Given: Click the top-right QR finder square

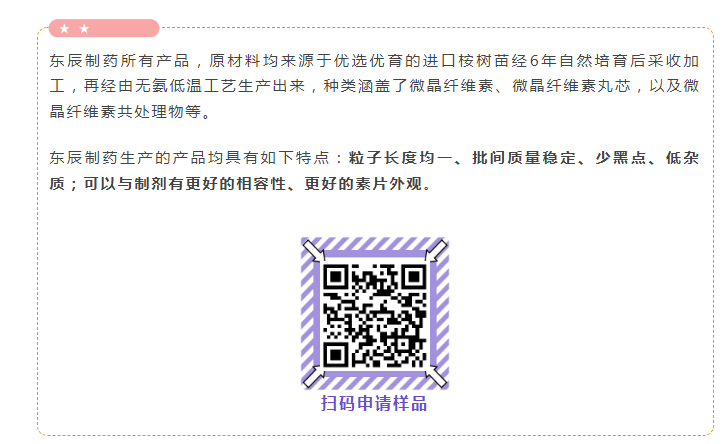Looking at the screenshot, I should (x=414, y=277).
